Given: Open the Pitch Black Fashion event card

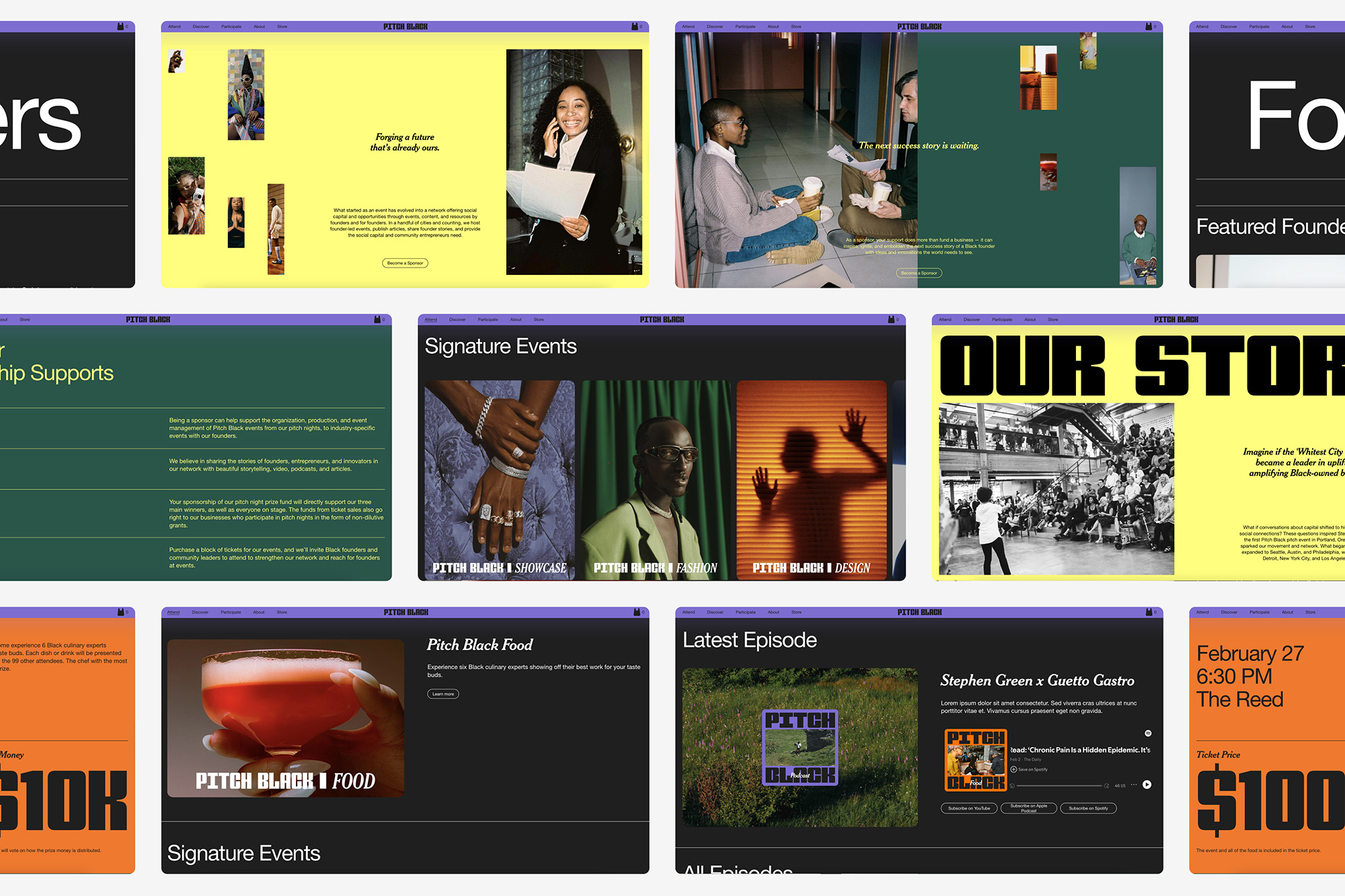Looking at the screenshot, I should pos(656,480).
